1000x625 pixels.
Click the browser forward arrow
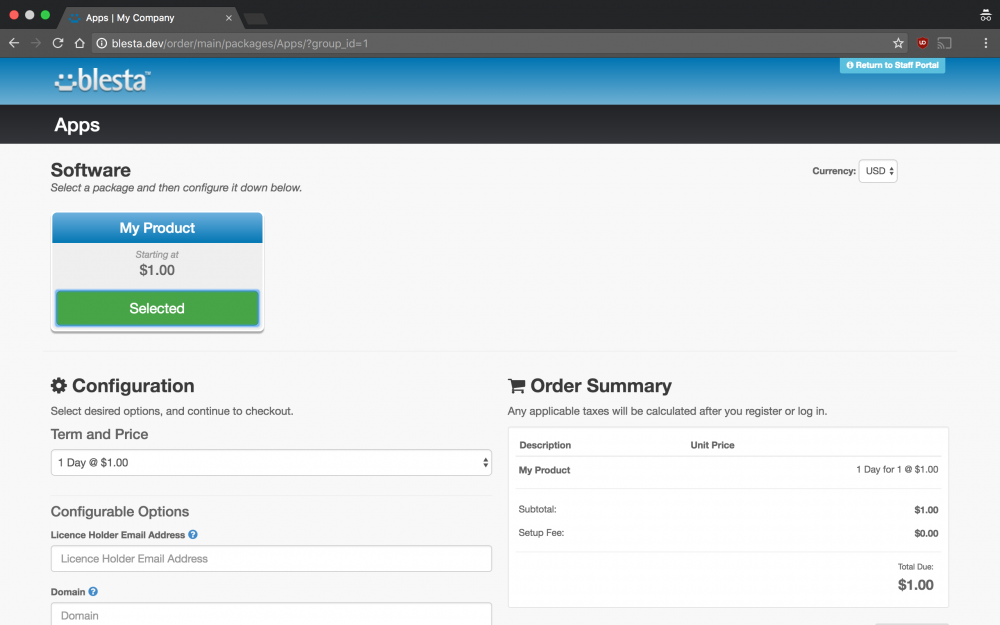[36, 43]
